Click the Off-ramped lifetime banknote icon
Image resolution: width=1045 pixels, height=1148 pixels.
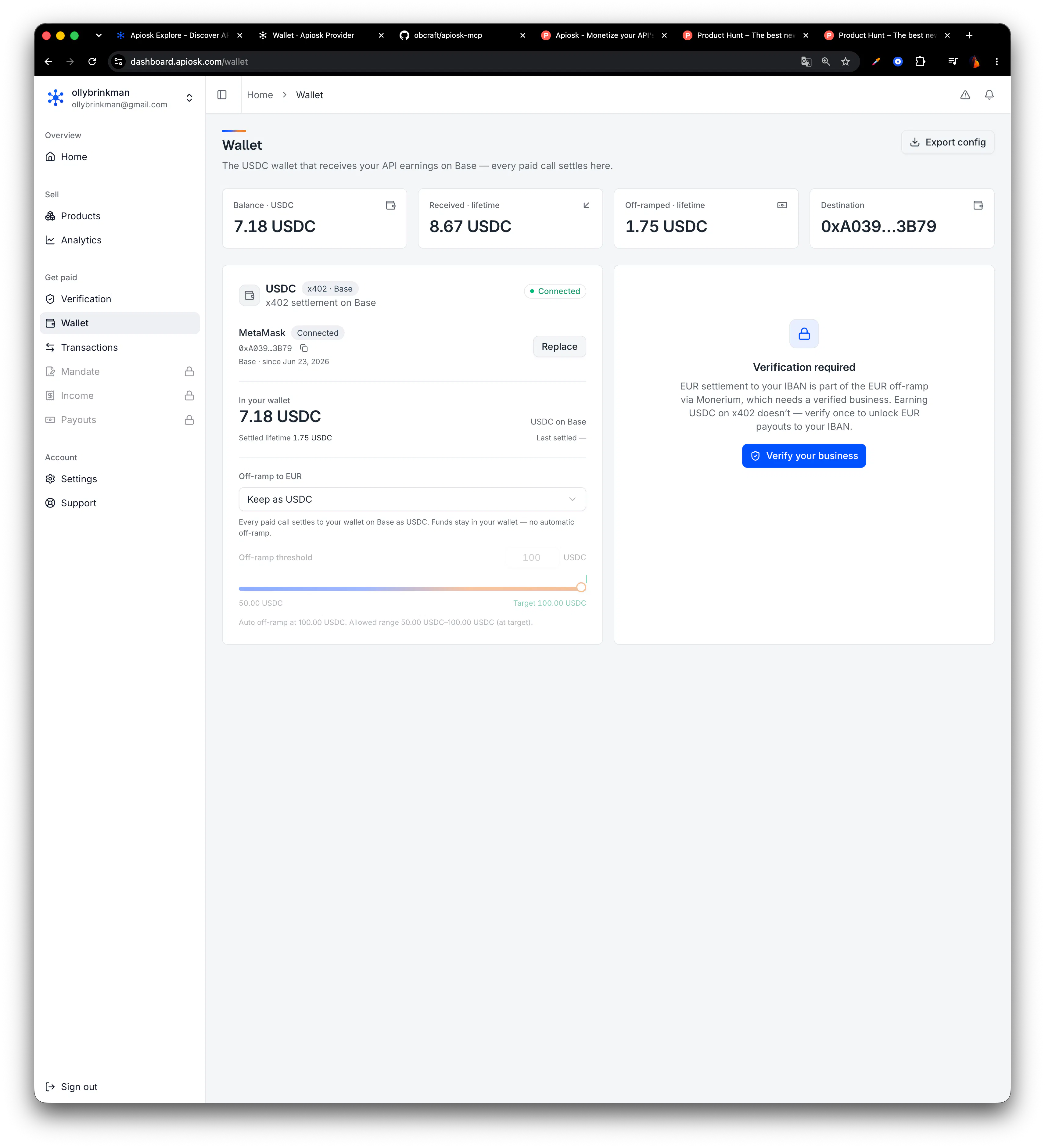point(782,205)
